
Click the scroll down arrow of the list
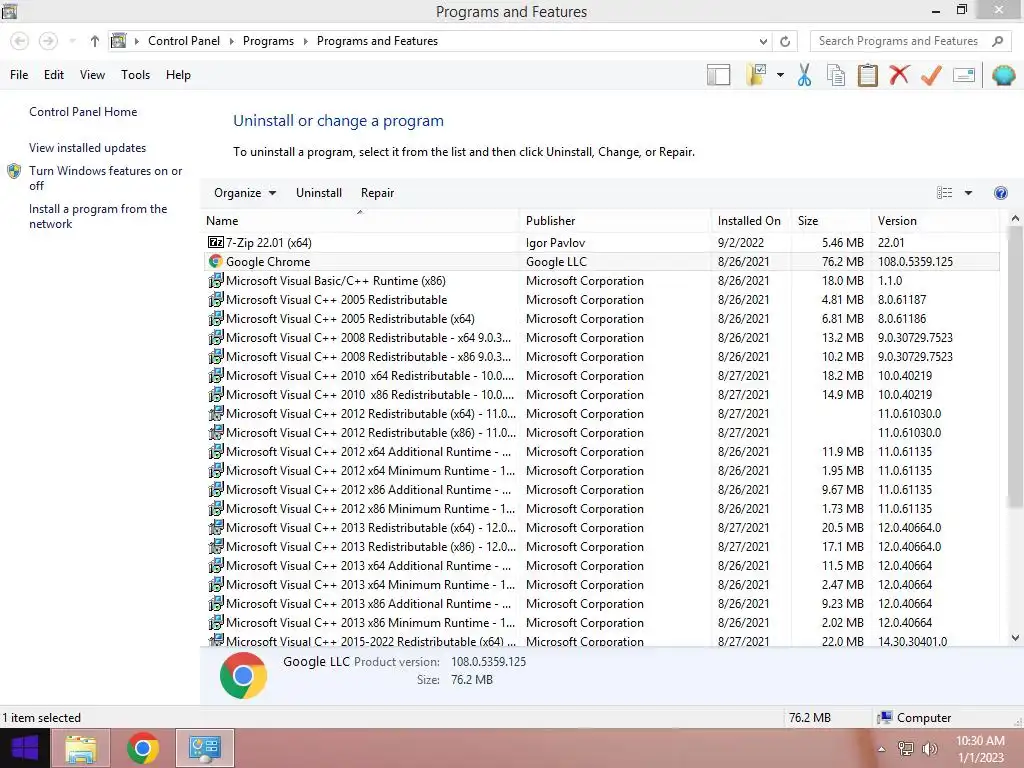[x=1015, y=638]
